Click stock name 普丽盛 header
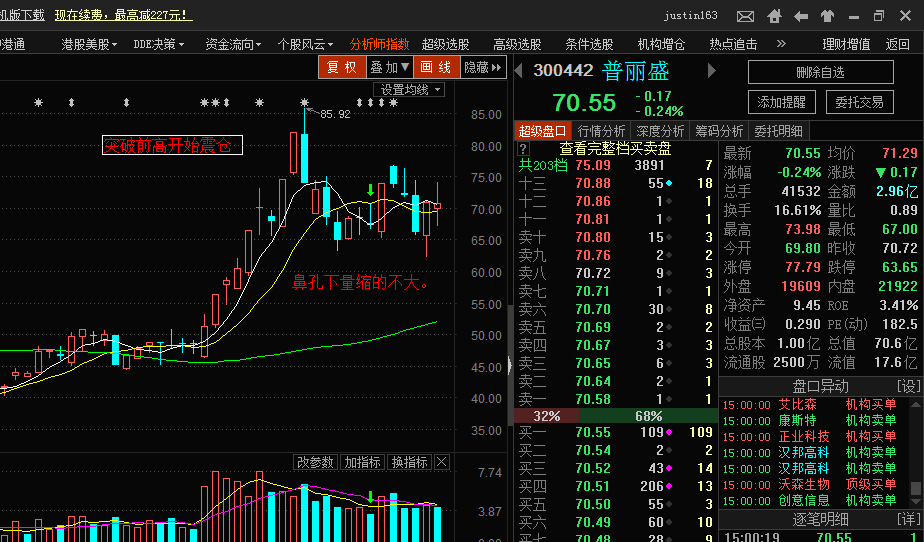The image size is (924, 542). (635, 71)
